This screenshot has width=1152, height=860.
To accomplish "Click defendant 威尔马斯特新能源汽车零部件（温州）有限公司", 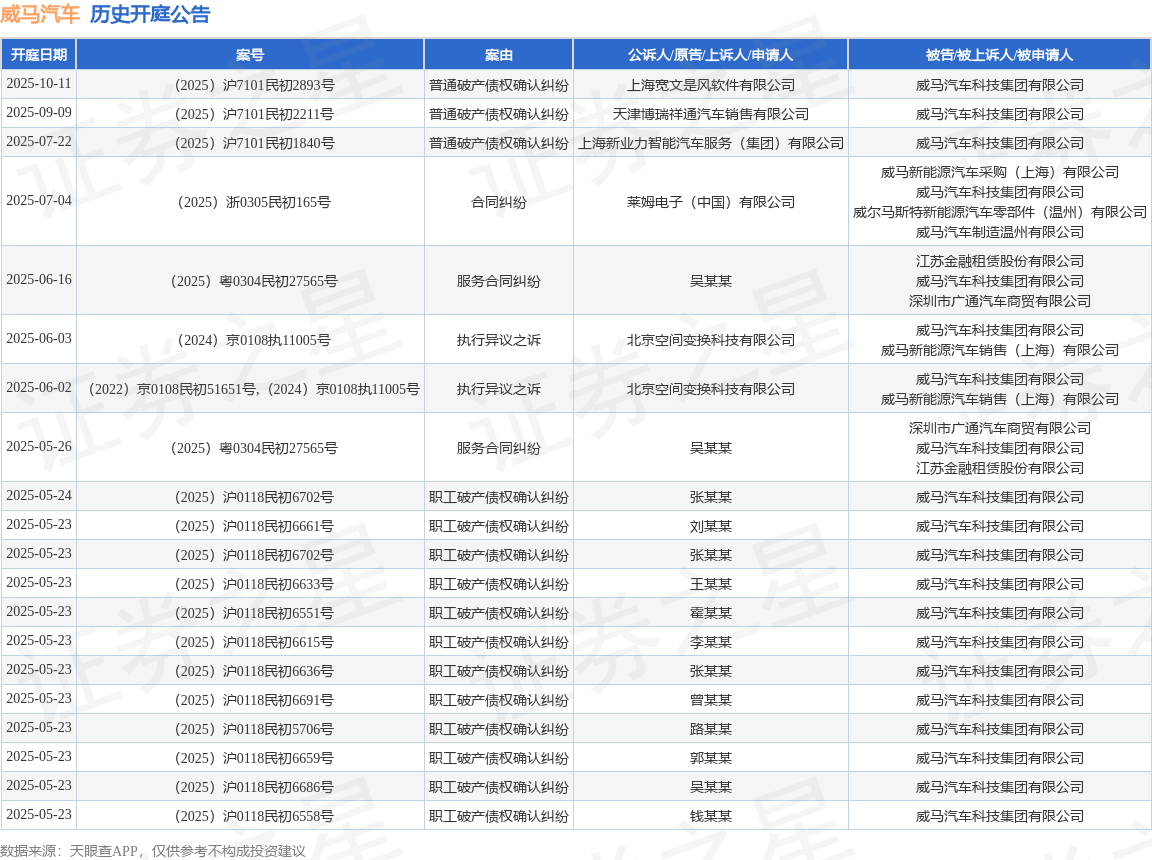I will 999,212.
